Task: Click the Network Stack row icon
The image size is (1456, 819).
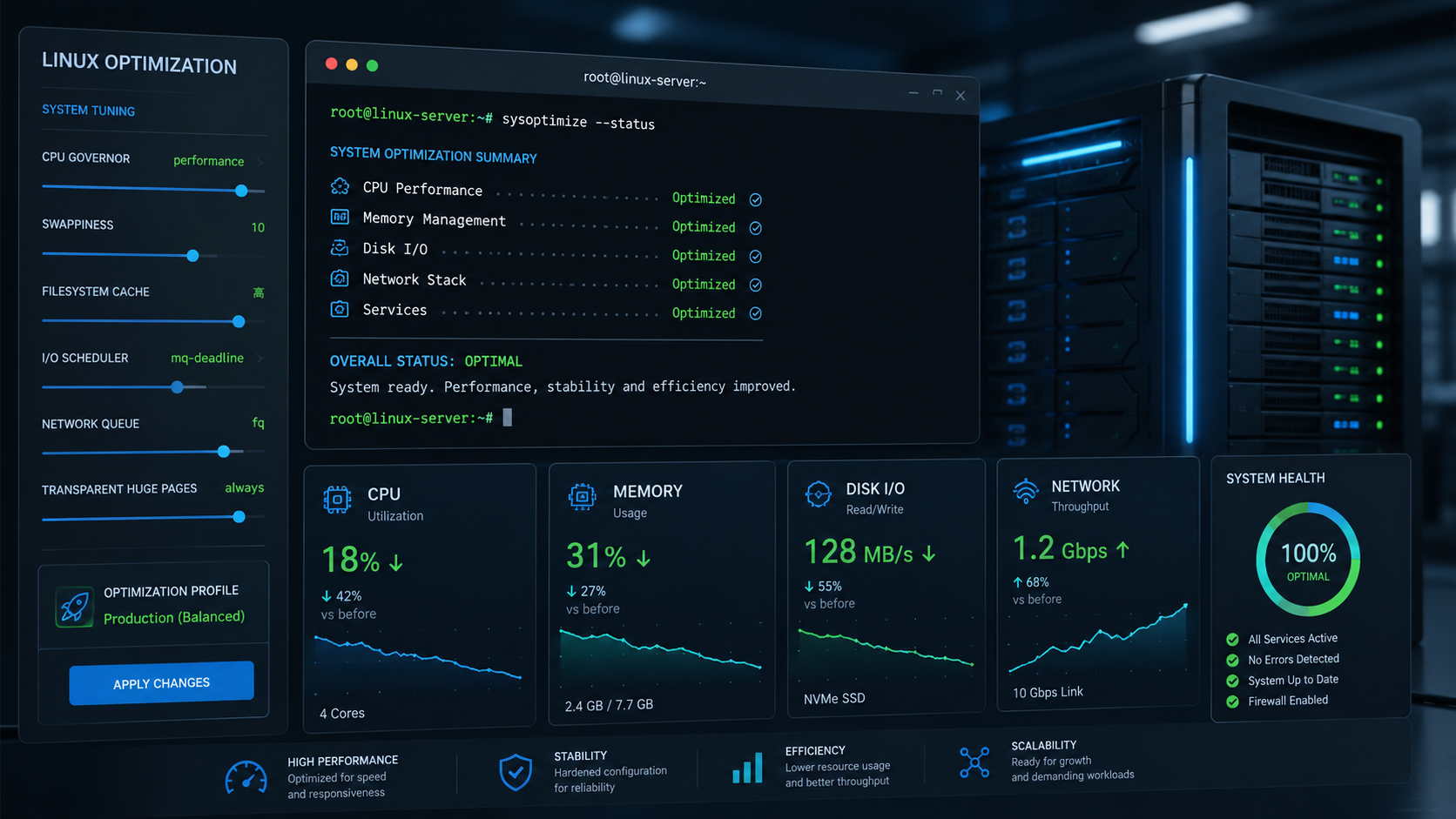Action: tap(340, 279)
